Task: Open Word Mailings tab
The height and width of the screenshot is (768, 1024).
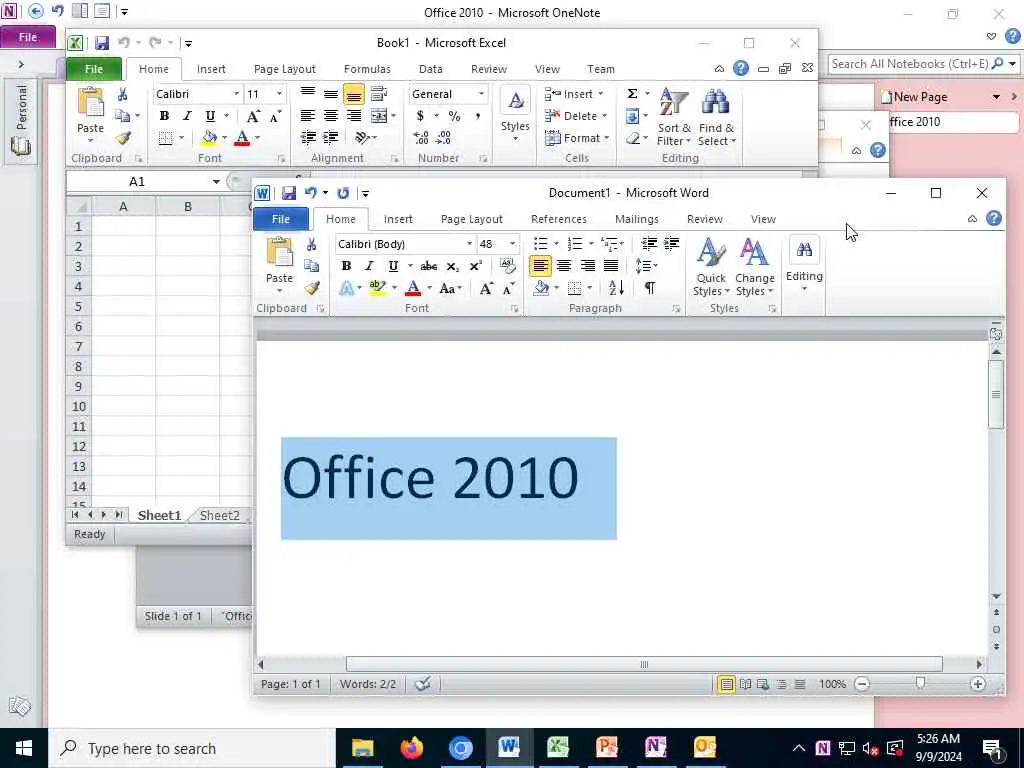Action: [637, 219]
